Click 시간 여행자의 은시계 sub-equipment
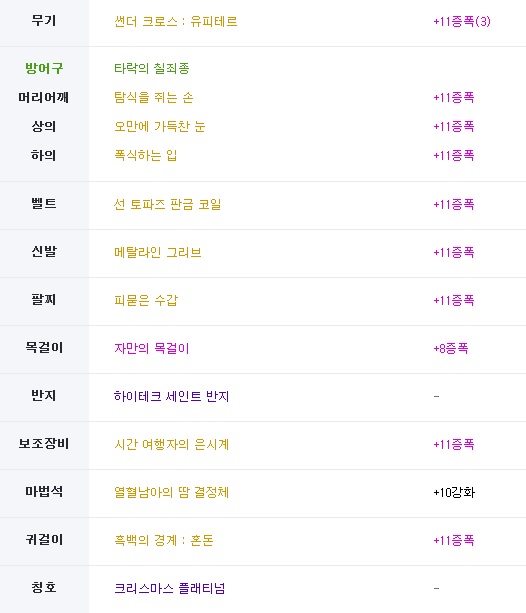 tap(171, 444)
